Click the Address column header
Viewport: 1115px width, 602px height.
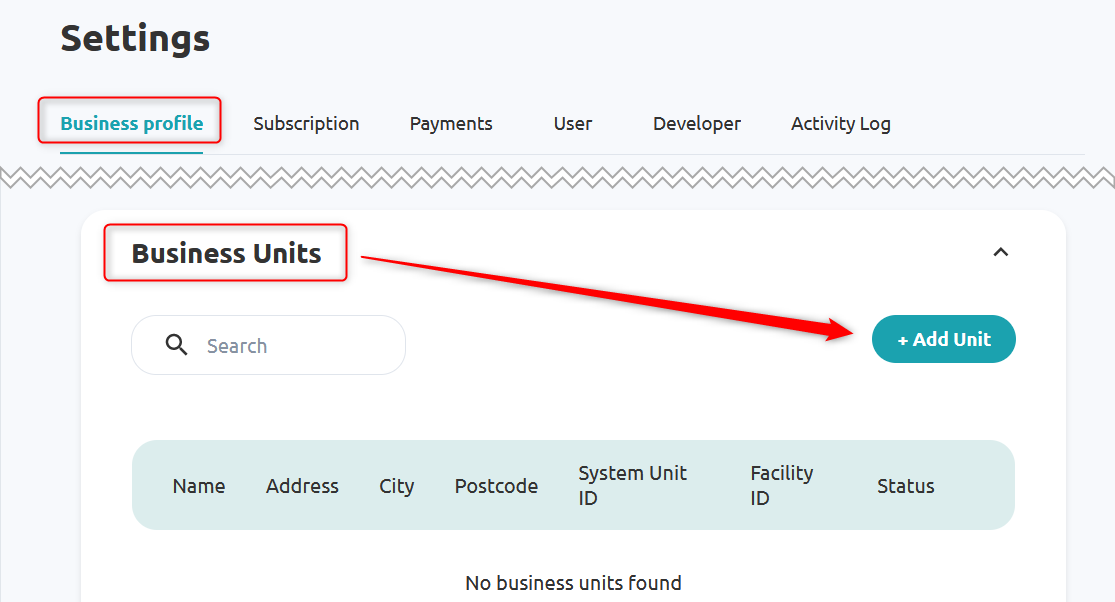coord(302,486)
